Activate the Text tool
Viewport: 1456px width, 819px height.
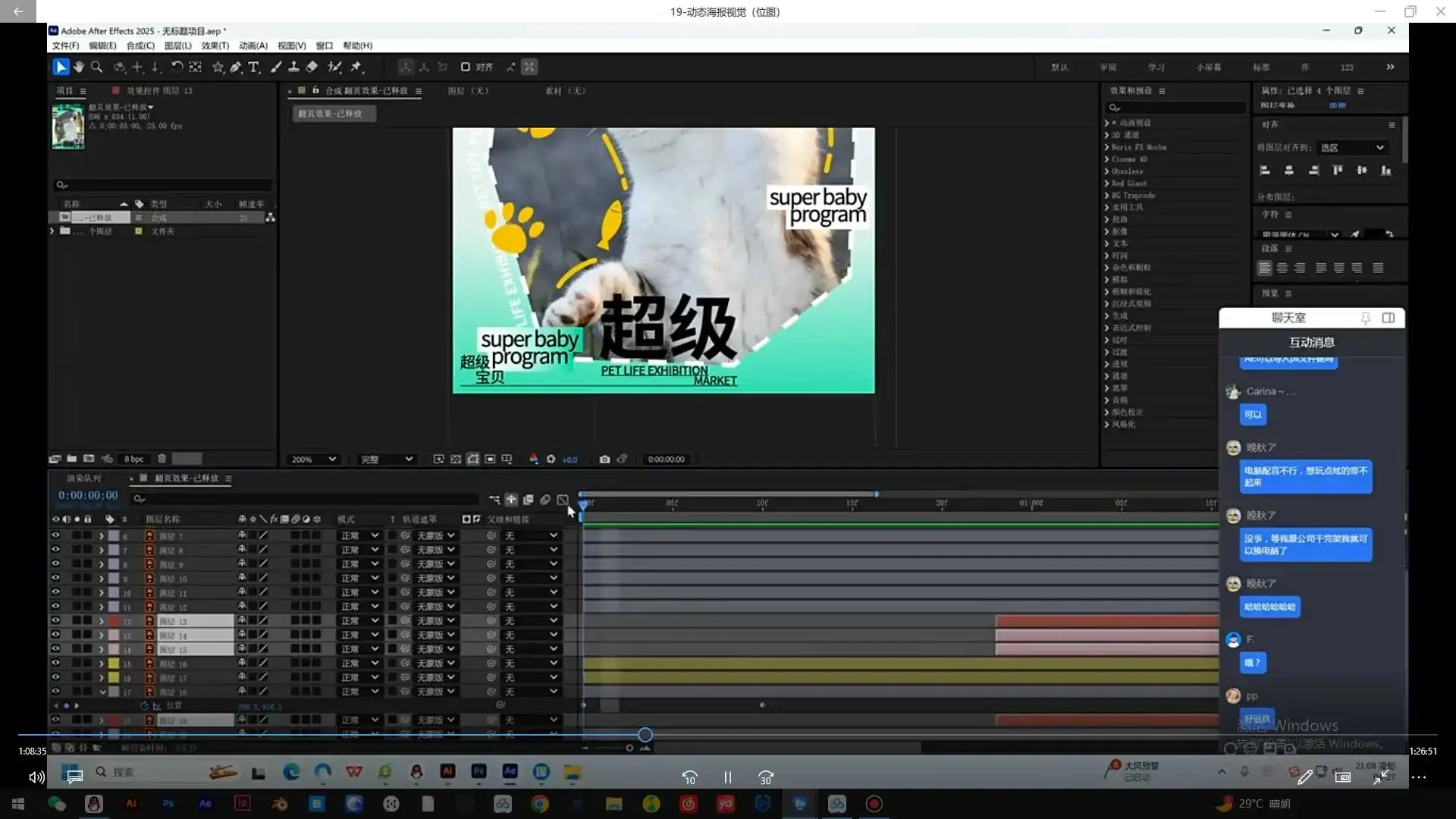coord(253,67)
